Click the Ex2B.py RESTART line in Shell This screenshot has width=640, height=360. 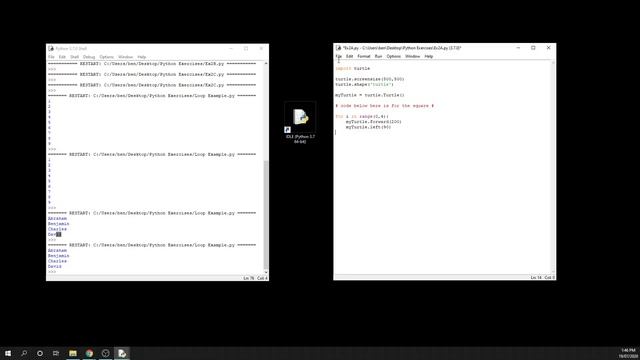point(152,64)
